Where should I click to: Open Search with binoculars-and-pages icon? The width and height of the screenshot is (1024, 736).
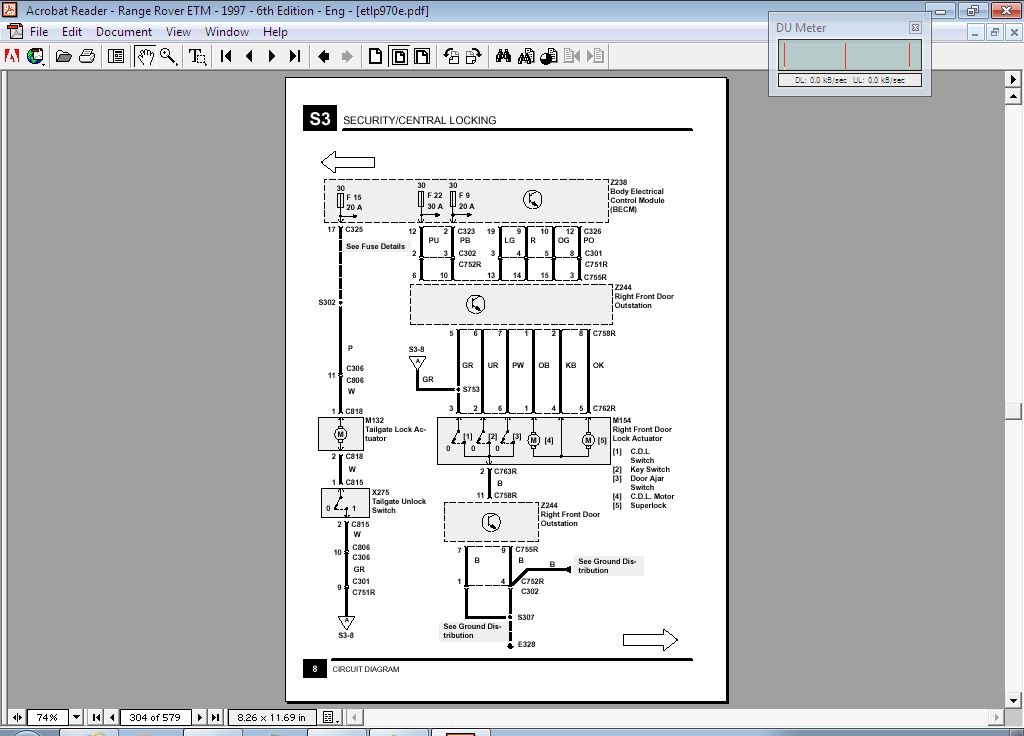coord(526,56)
